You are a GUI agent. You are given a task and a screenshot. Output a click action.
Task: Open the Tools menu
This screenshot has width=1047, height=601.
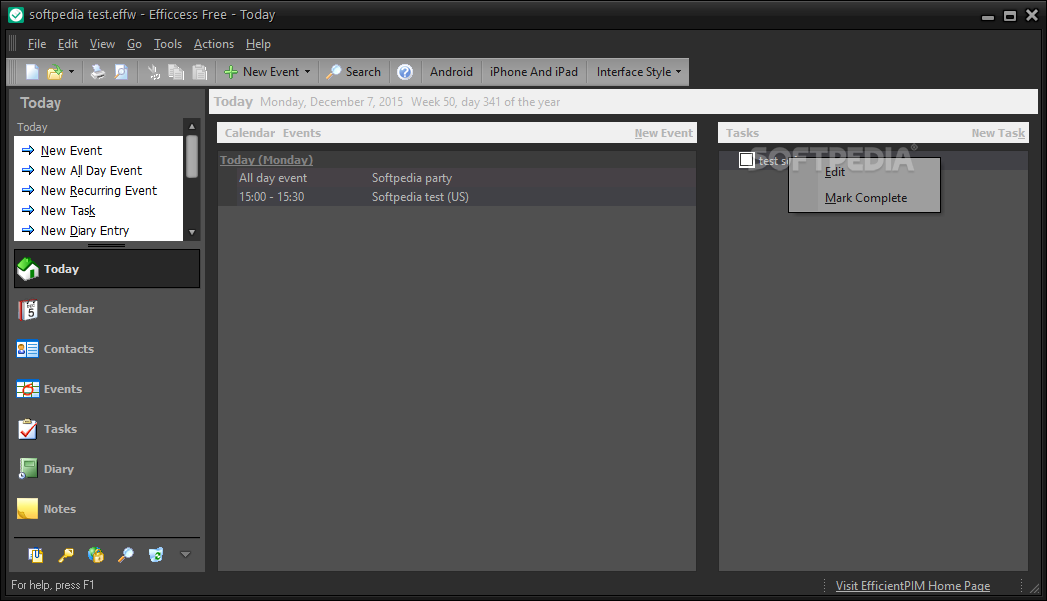pos(168,44)
